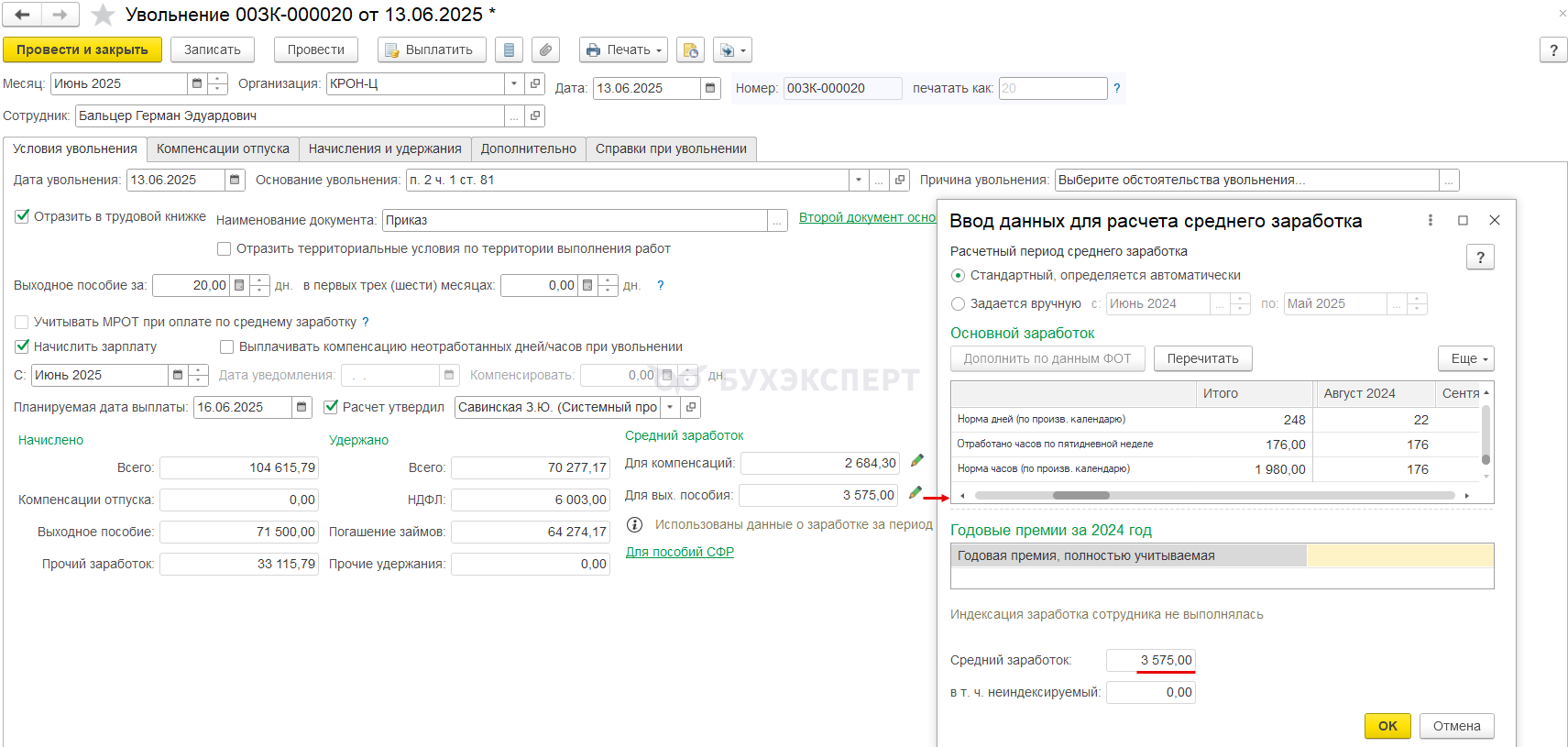Open calculator for first-months days field

[x=587, y=285]
